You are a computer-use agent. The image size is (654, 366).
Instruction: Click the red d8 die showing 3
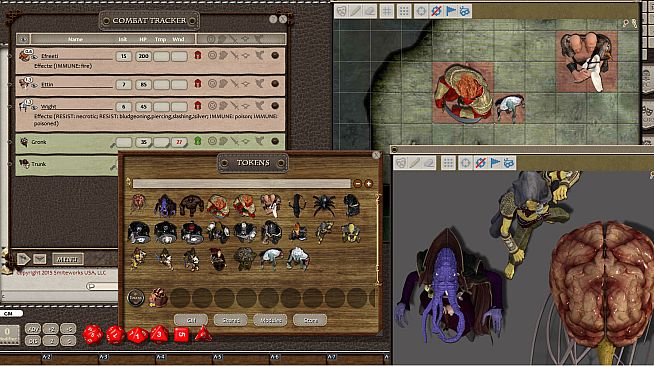point(159,334)
